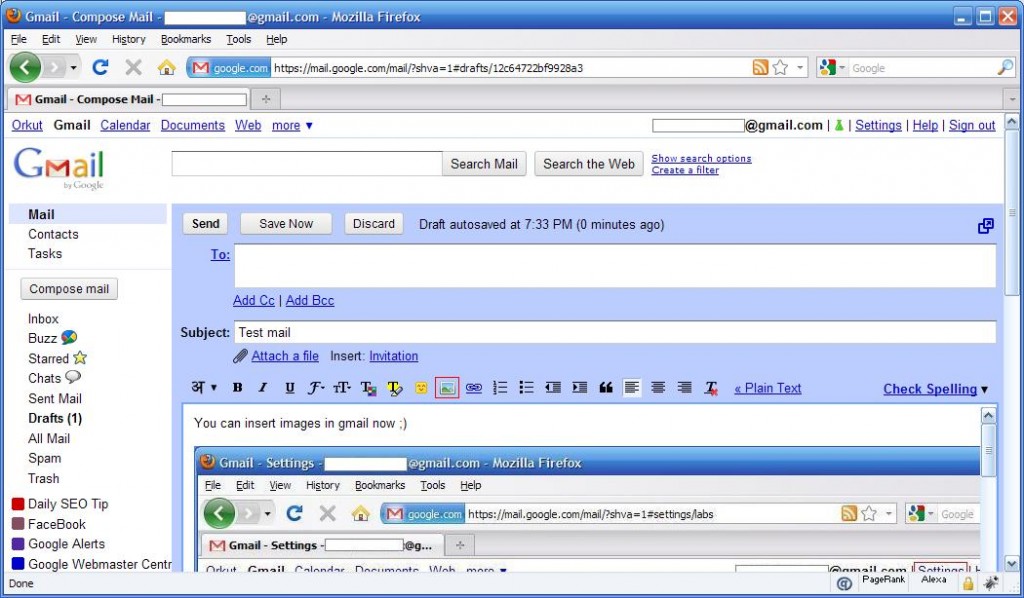Apply italic formatting in compose toolbar

click(263, 388)
